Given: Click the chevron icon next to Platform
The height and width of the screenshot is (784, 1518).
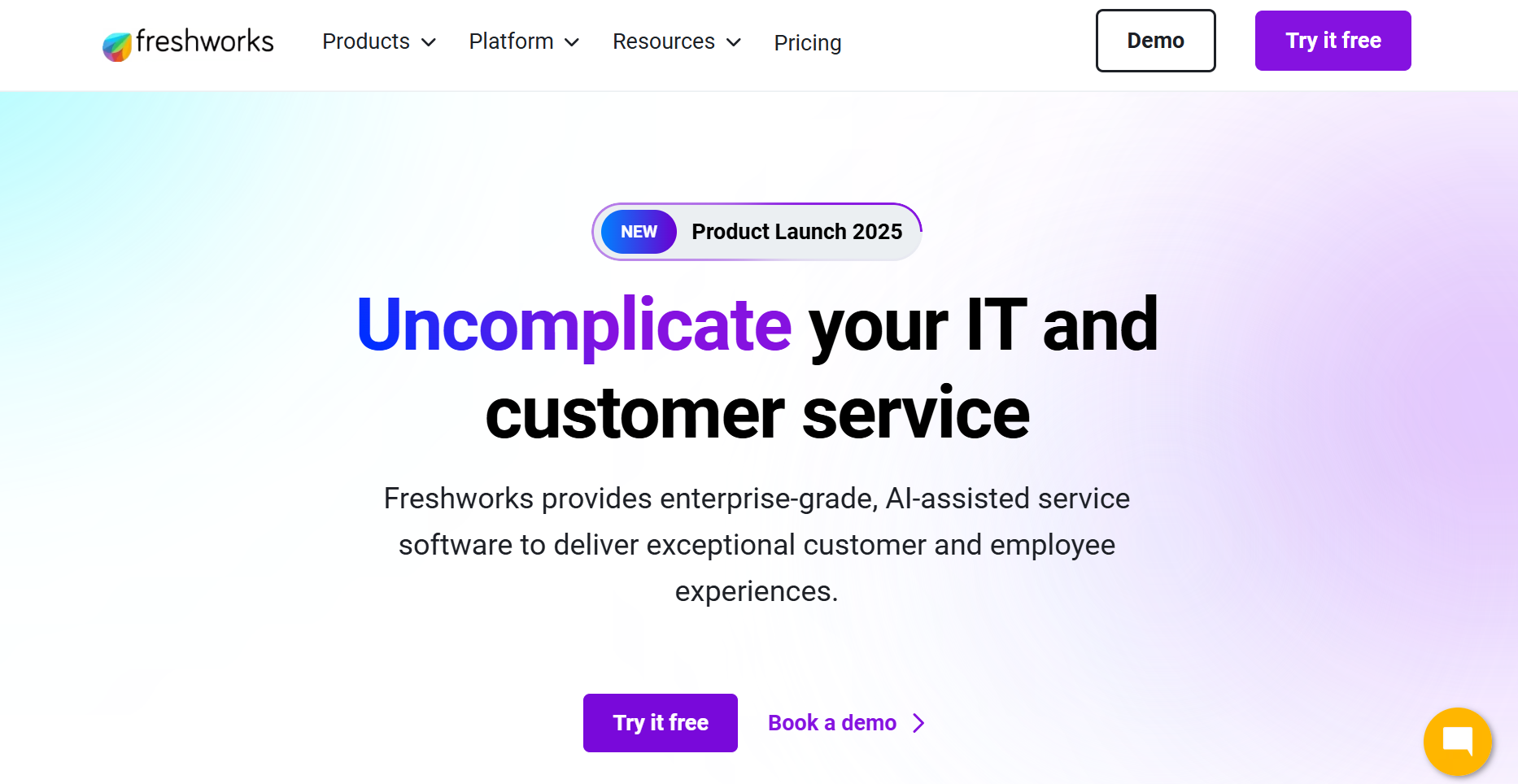Looking at the screenshot, I should coord(572,42).
